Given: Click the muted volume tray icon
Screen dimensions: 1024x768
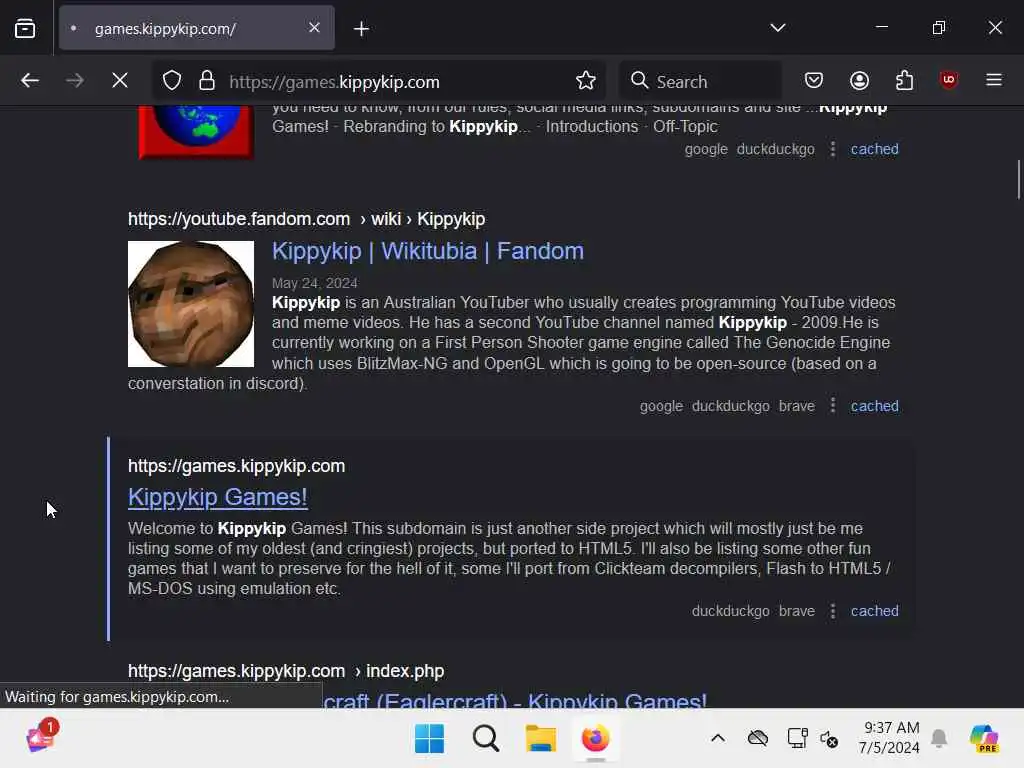Looking at the screenshot, I should point(829,739).
